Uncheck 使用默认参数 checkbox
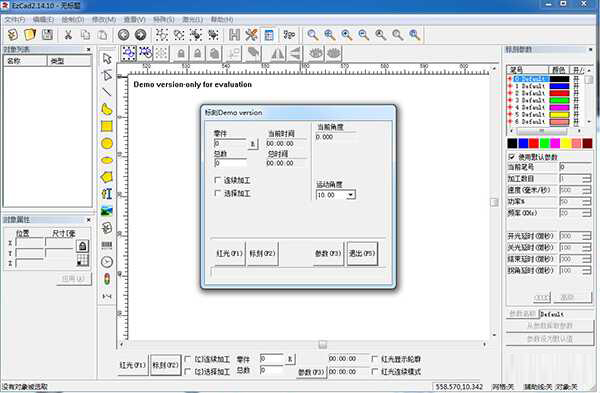 pos(512,157)
